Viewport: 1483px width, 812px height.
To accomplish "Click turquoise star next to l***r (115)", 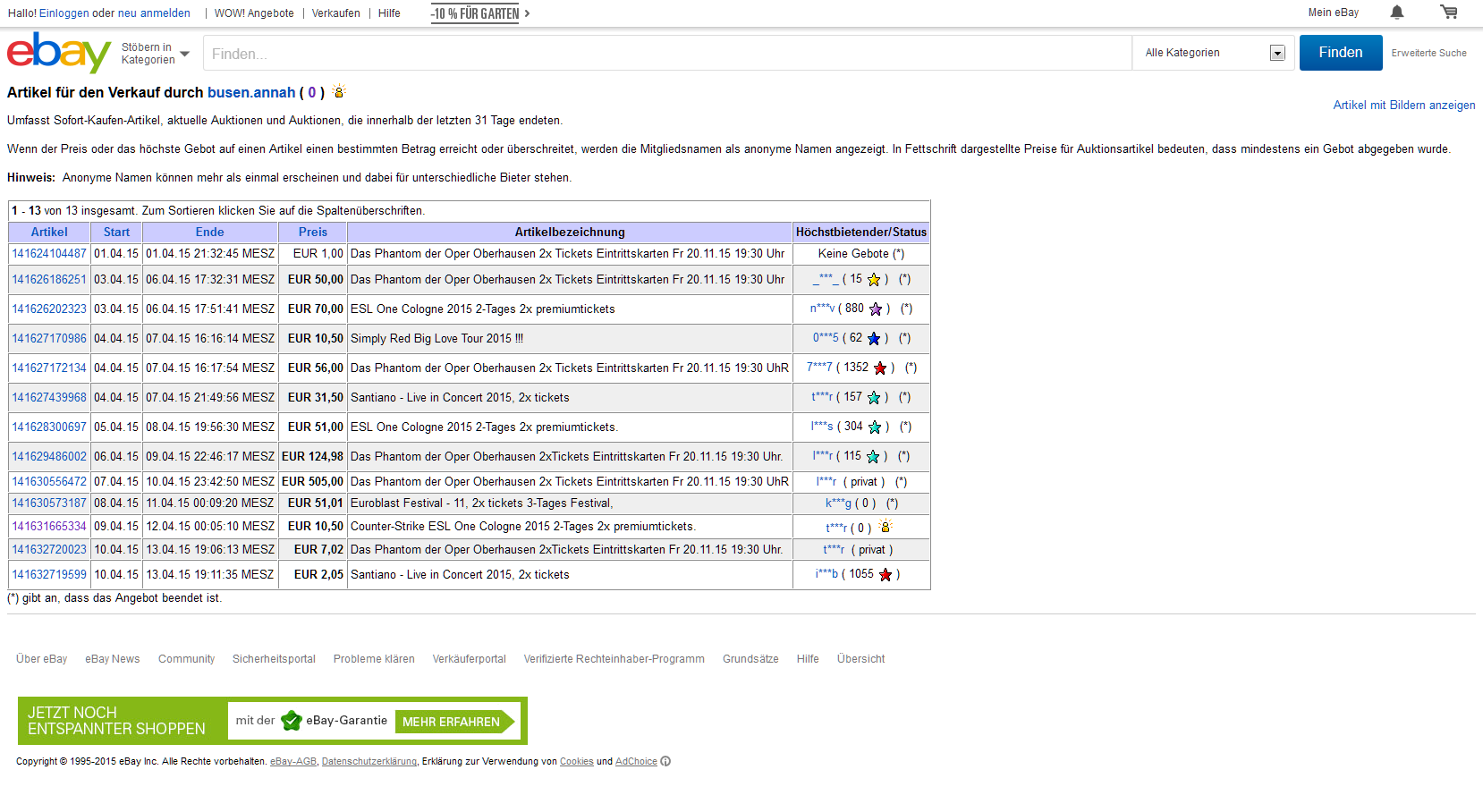I will pyautogui.click(x=873, y=457).
